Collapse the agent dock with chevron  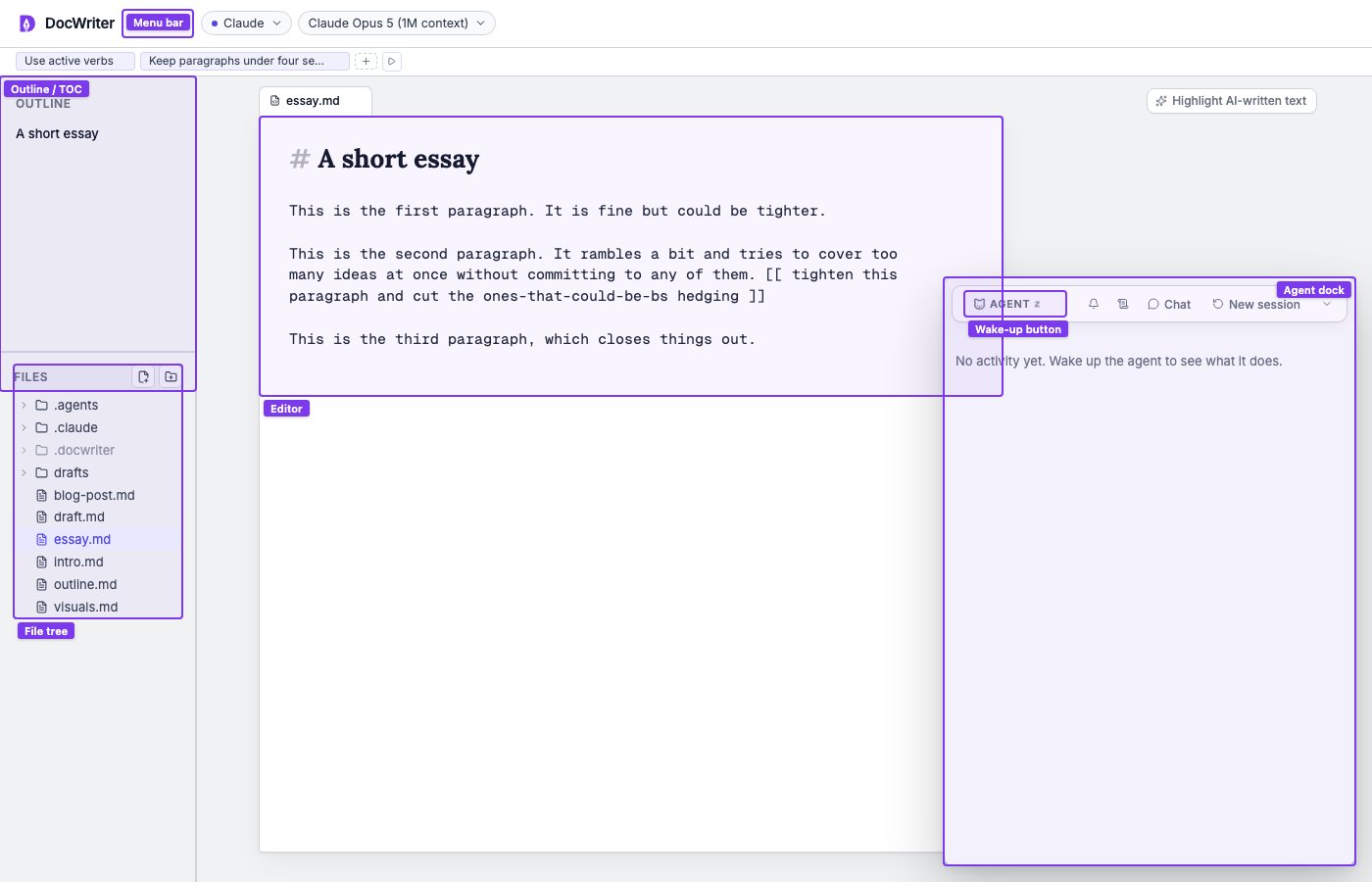point(1327,305)
